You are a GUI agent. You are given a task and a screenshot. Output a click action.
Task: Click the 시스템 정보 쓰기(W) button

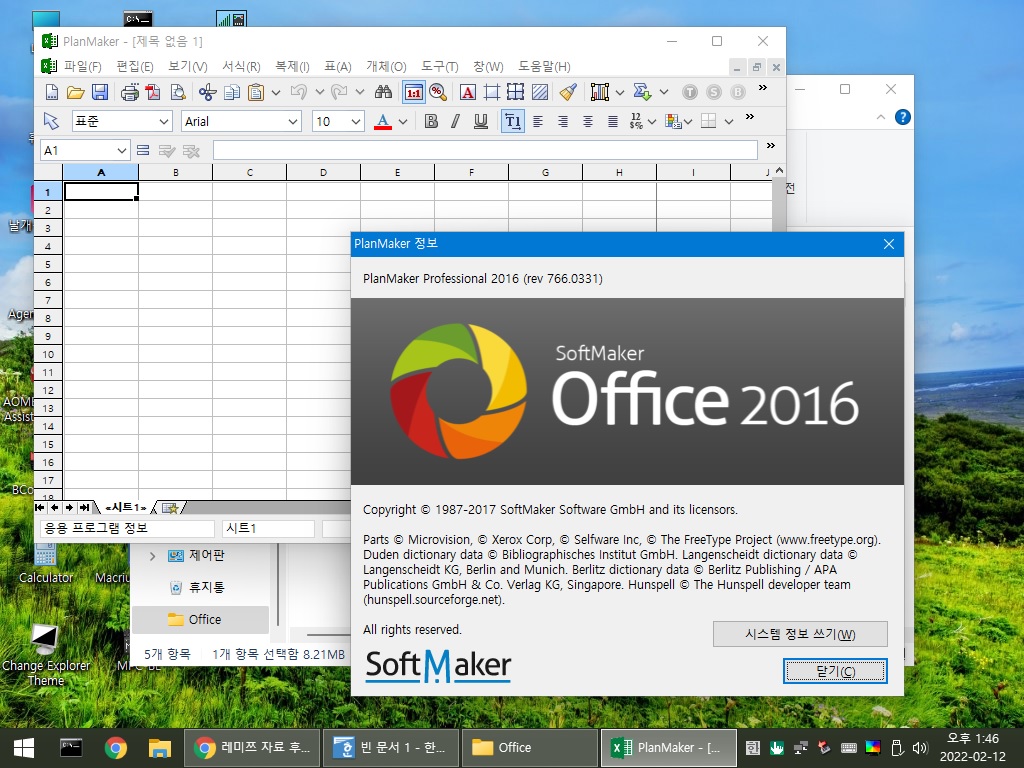tap(800, 634)
